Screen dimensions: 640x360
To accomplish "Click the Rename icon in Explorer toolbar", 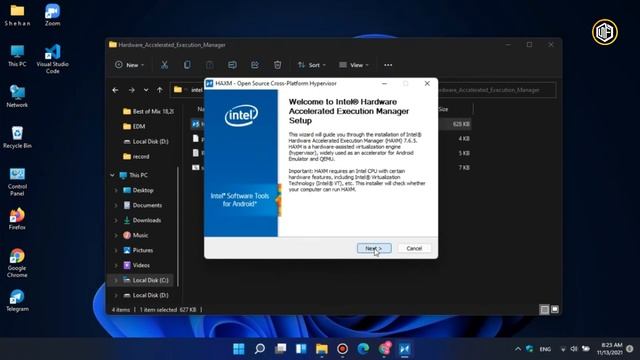I will (x=232, y=65).
